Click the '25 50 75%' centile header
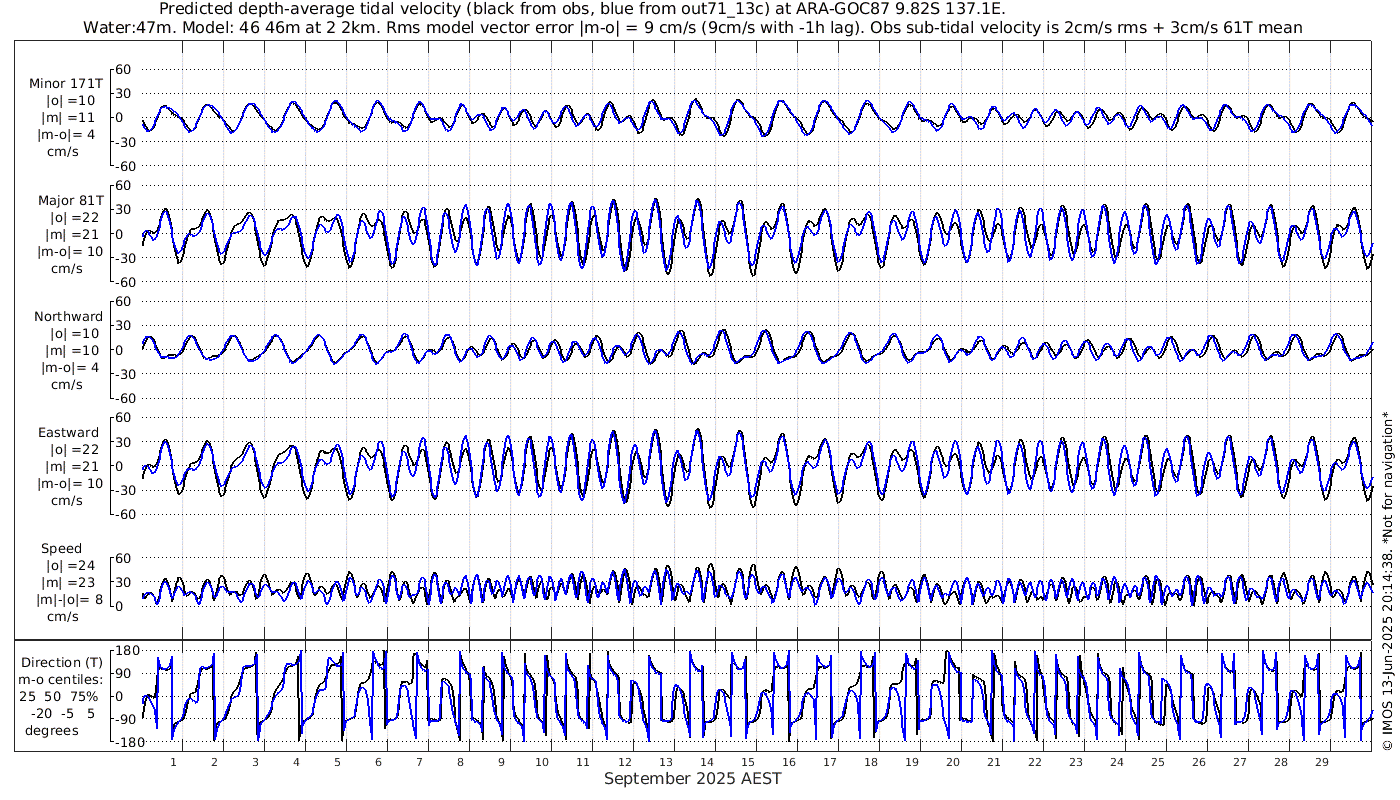1400x800 pixels. [61, 696]
